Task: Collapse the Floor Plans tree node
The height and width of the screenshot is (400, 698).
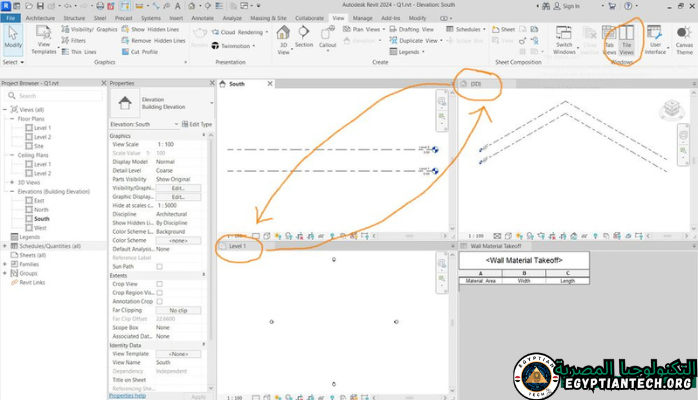Action: (13, 119)
